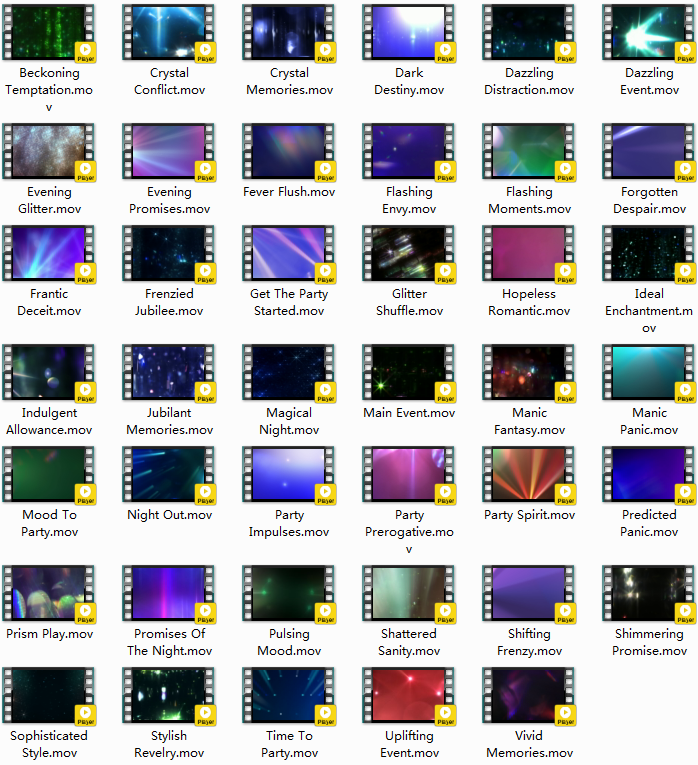698x765 pixels.
Task: Click the Manic Panic.mov thumbnail
Action: 648,372
